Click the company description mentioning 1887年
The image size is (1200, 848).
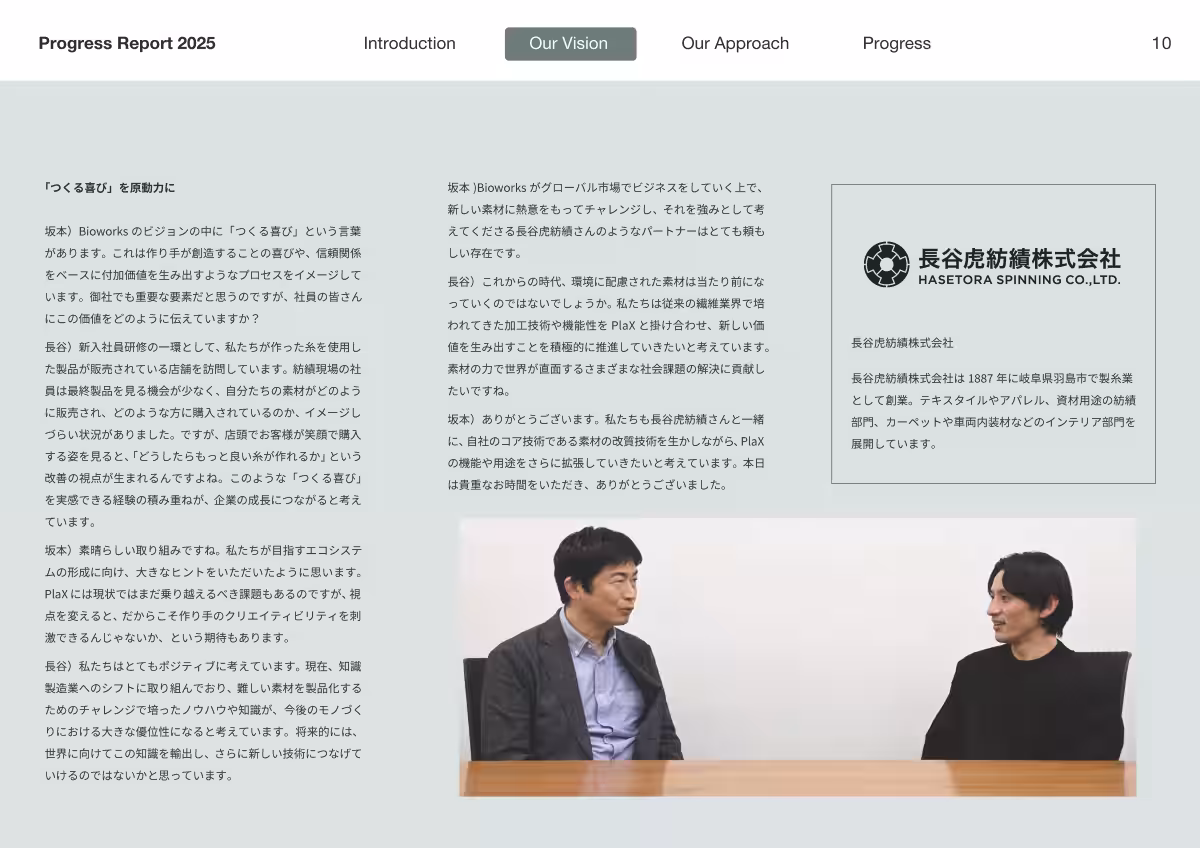[x=993, y=411]
